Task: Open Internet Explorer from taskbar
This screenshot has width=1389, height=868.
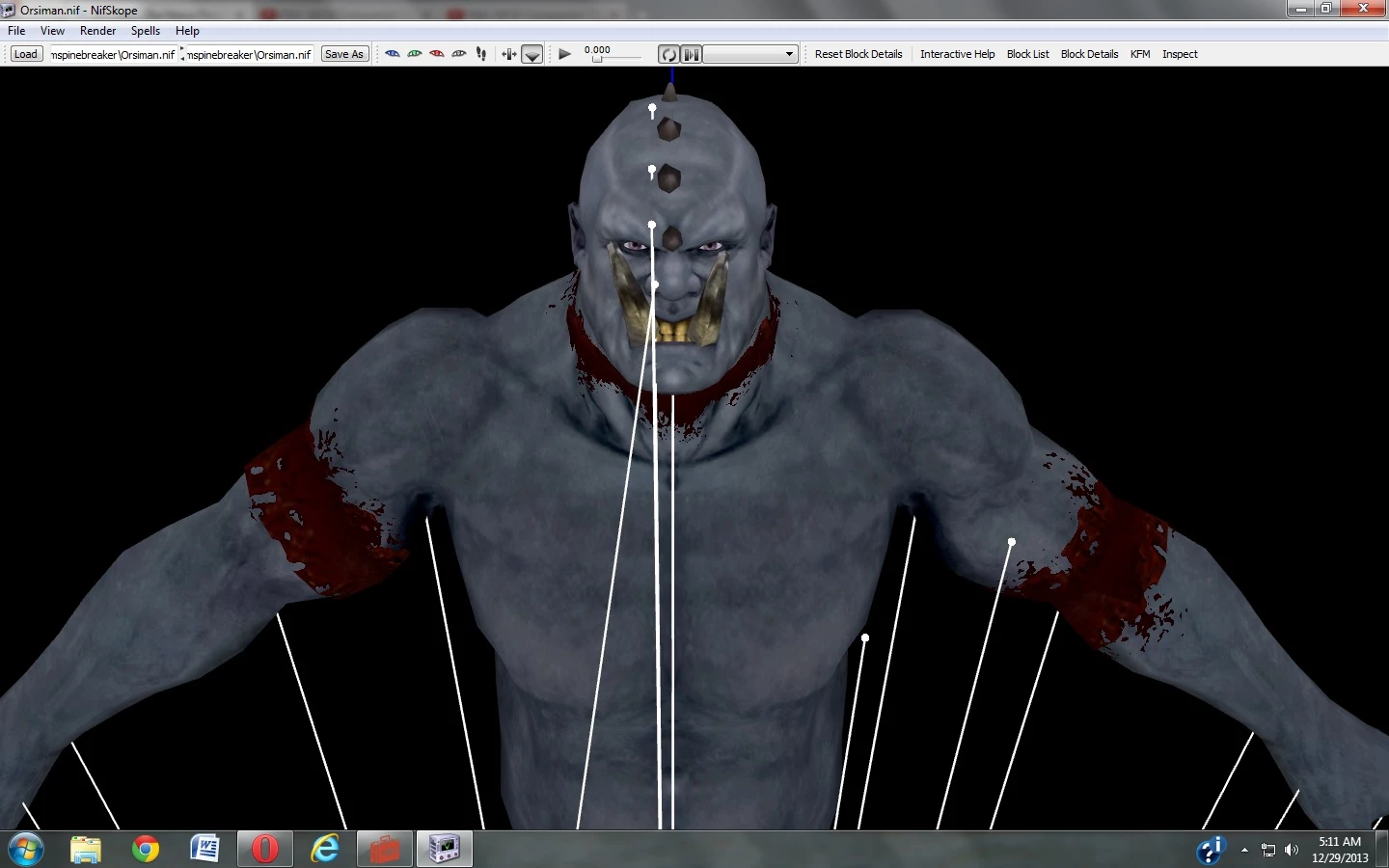Action: coord(325,850)
